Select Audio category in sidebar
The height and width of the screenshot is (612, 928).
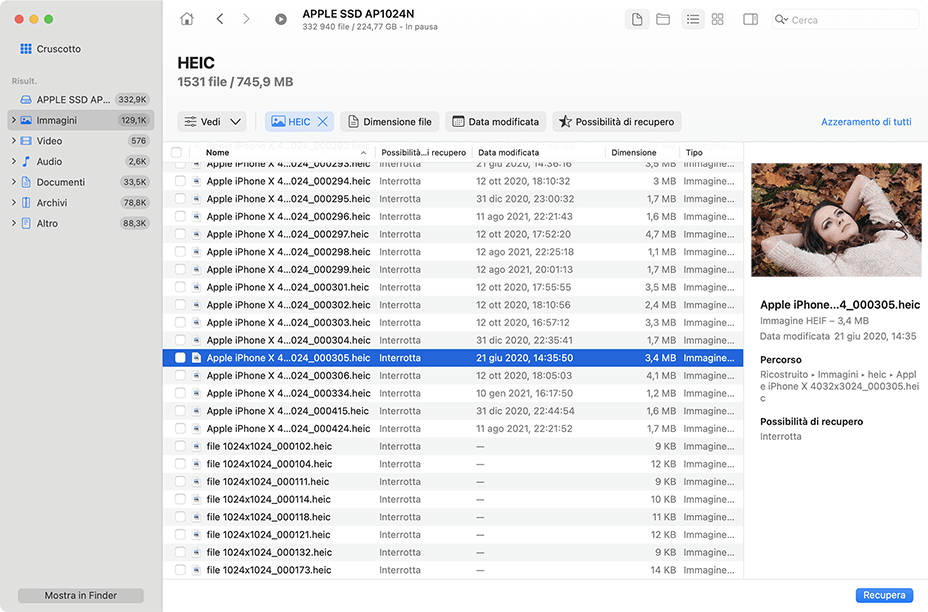point(80,162)
